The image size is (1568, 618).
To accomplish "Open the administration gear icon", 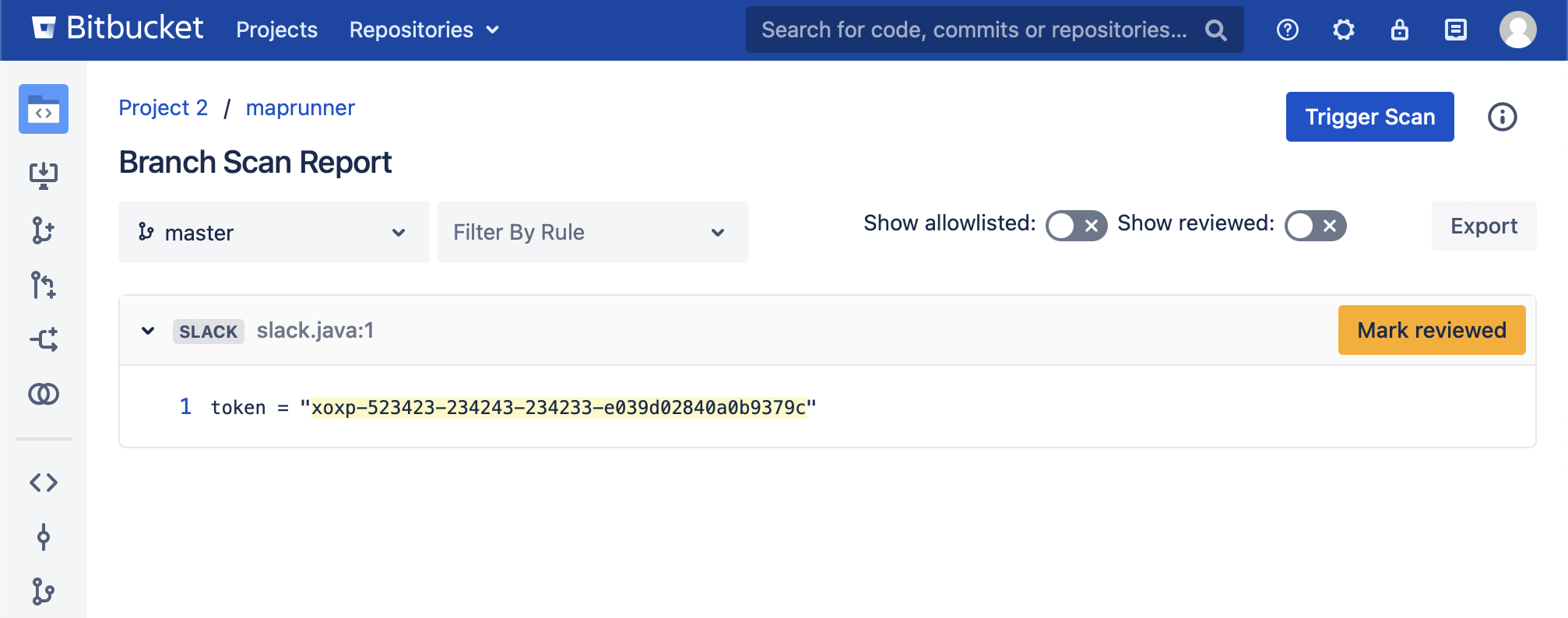I will [x=1344, y=30].
